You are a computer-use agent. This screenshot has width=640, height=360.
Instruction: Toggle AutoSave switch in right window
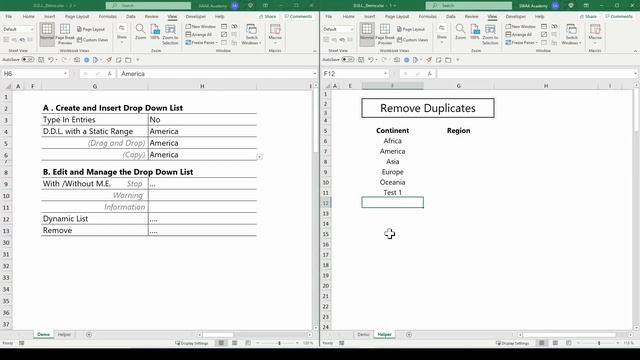tap(348, 60)
